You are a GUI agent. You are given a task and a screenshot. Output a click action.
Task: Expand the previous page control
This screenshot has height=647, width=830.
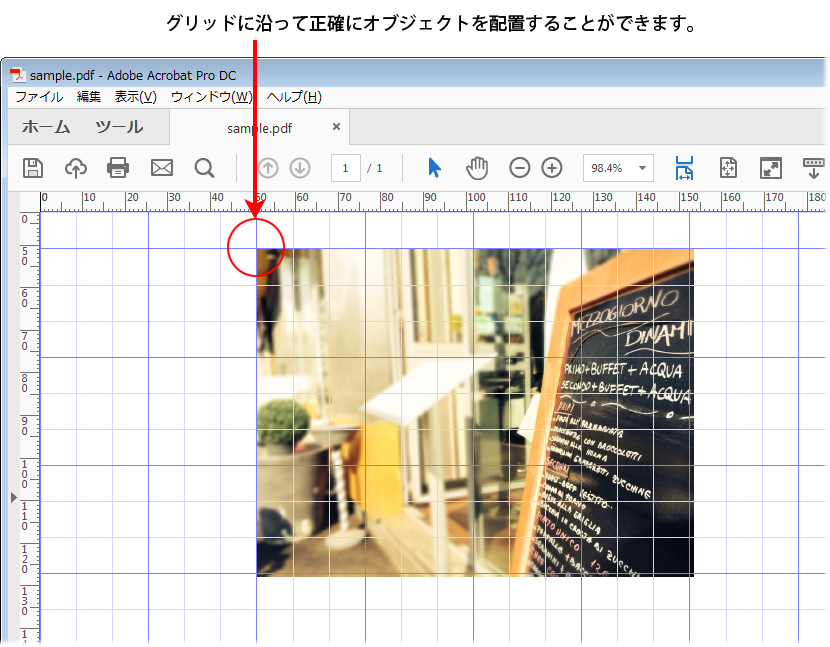tap(267, 167)
